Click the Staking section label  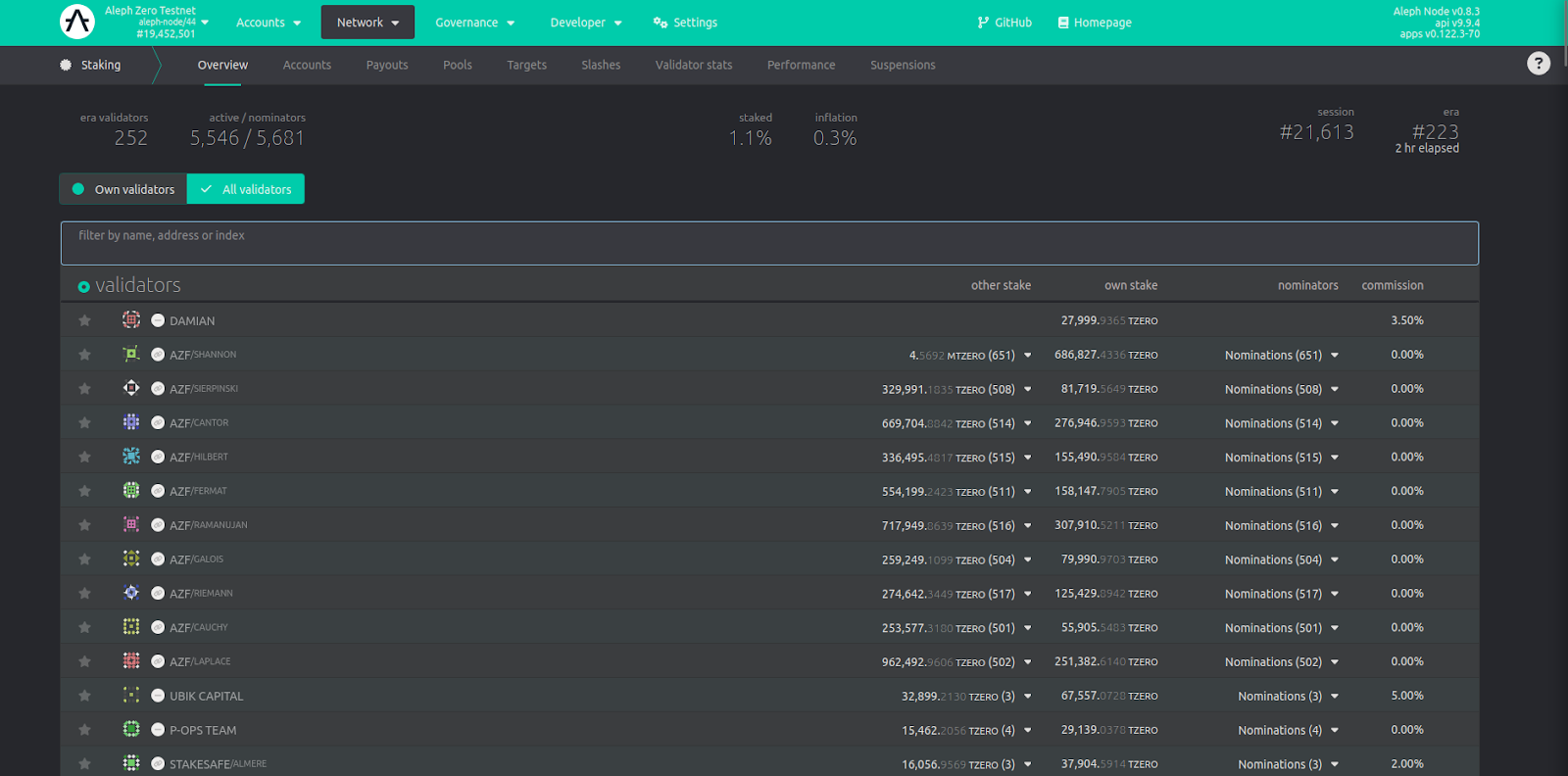(90, 65)
